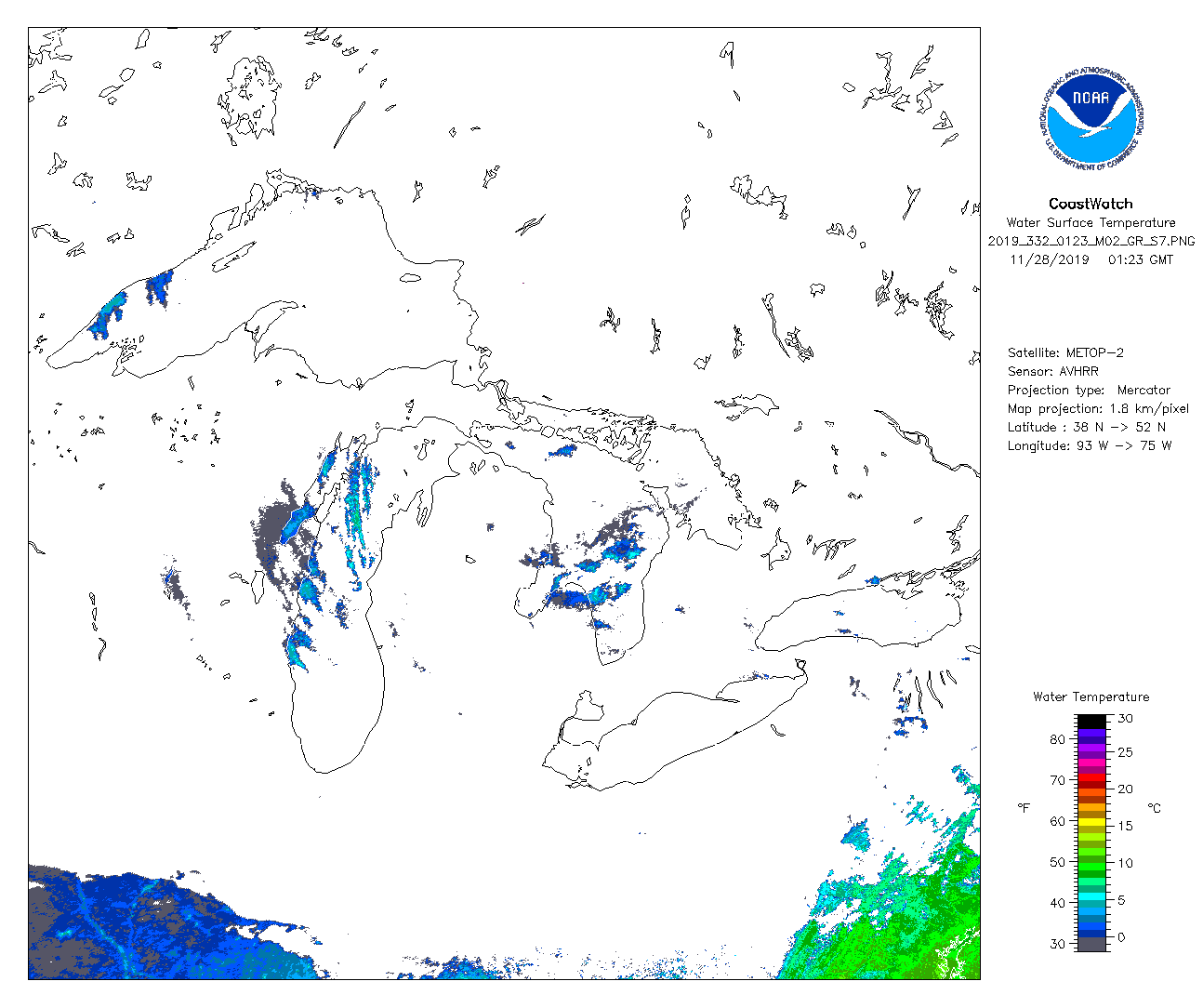Pick the black swatch atop the legend
The image size is (1203, 1008).
1091,722
